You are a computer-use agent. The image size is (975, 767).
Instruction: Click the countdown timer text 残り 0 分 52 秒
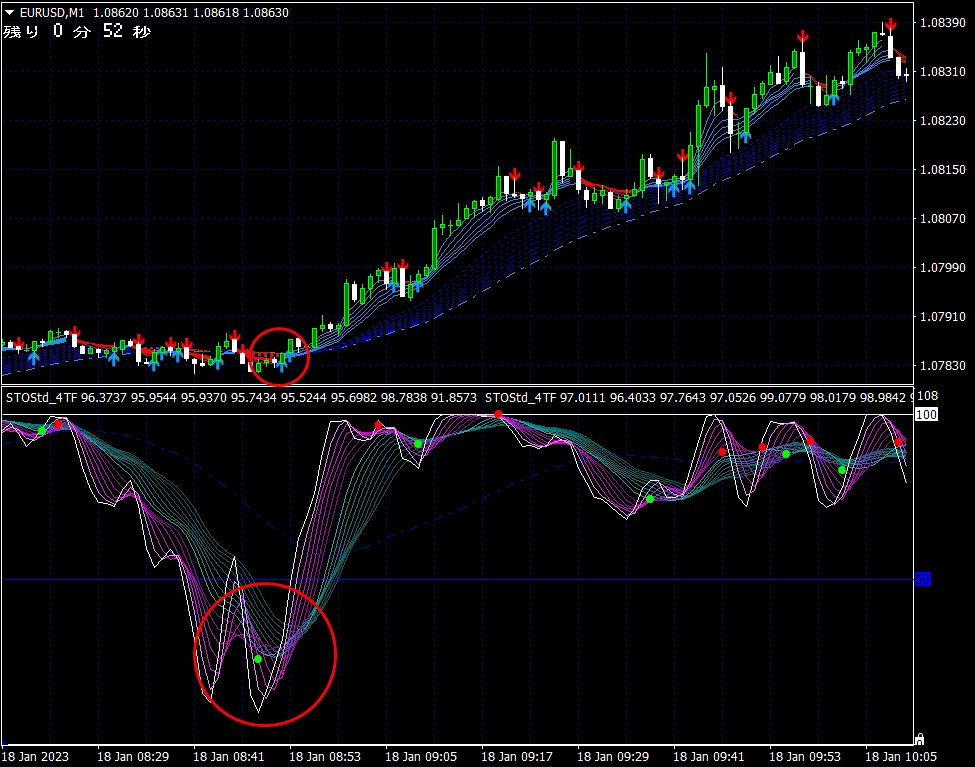pos(77,31)
